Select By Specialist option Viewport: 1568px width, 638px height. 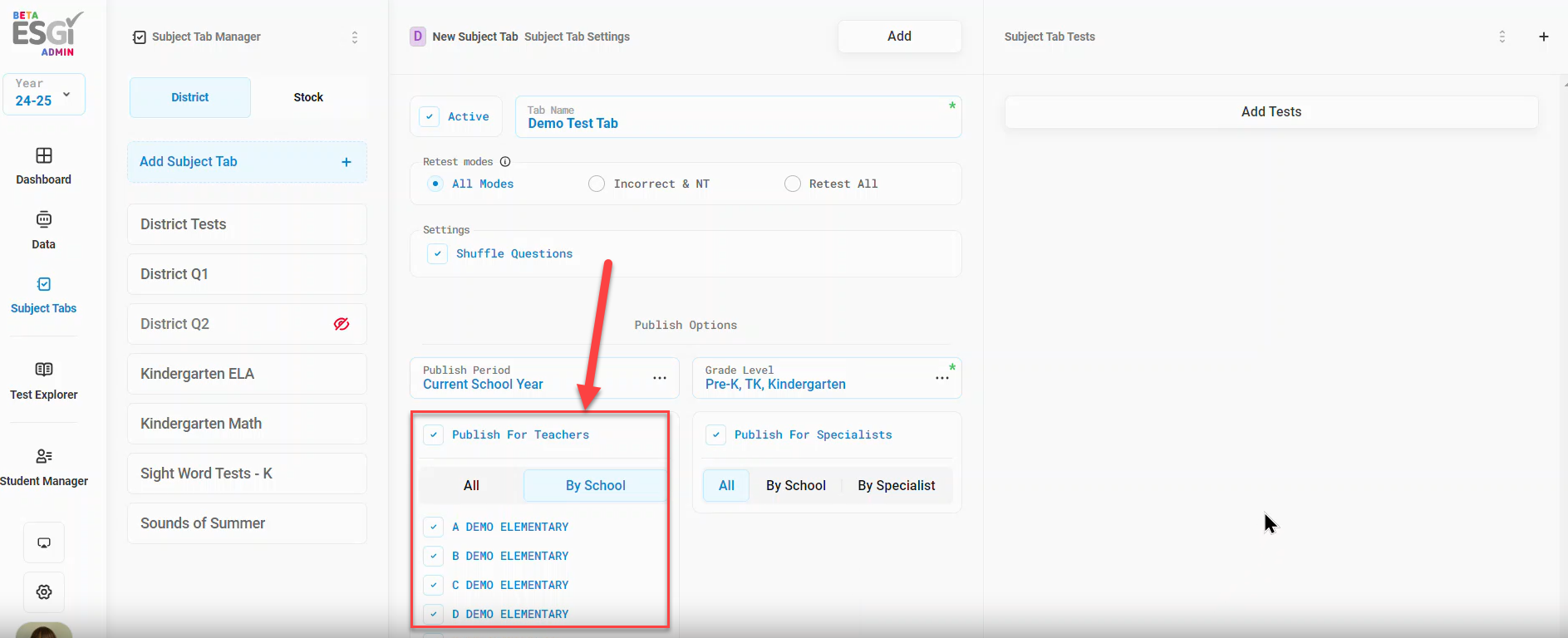point(897,485)
